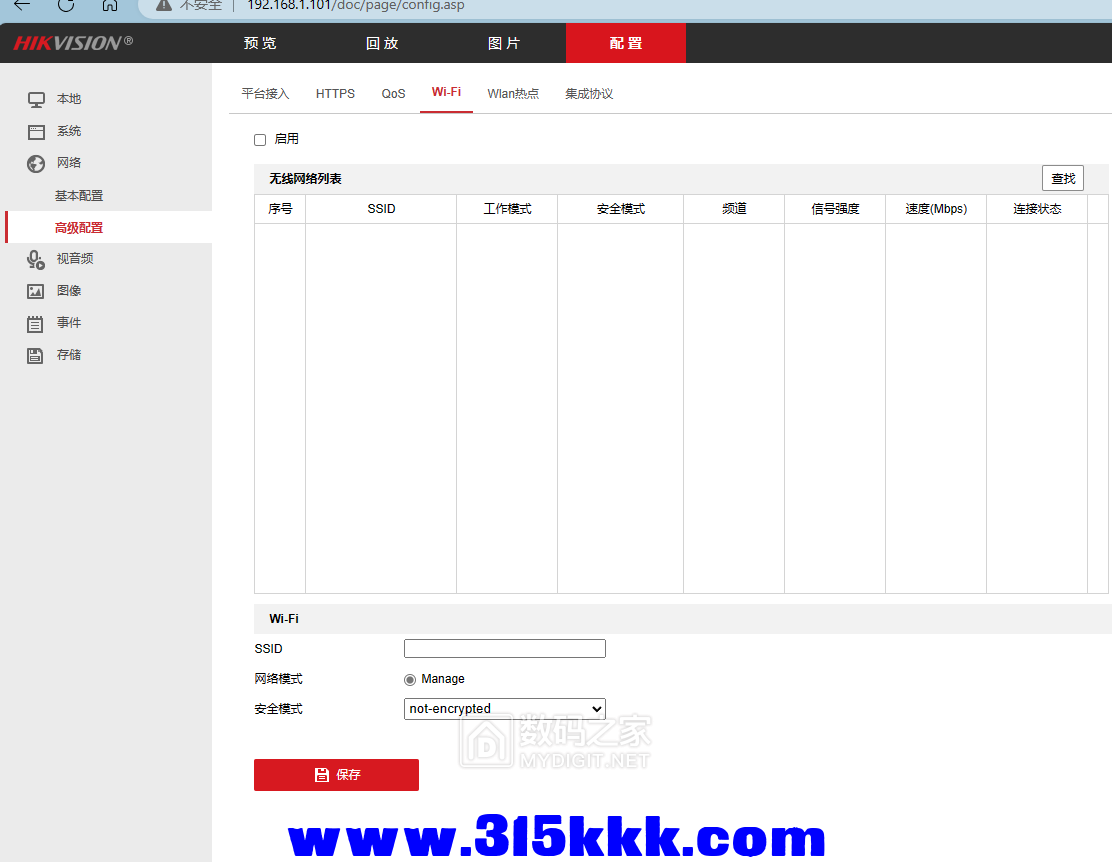Select the Manage network mode radio
This screenshot has height=862, width=1112.
[x=410, y=680]
